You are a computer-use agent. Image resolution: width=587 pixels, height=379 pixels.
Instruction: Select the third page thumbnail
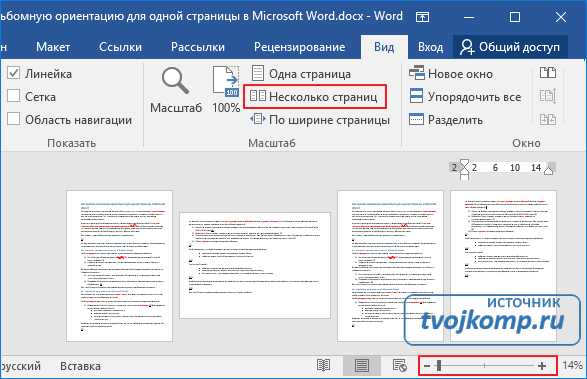click(390, 266)
